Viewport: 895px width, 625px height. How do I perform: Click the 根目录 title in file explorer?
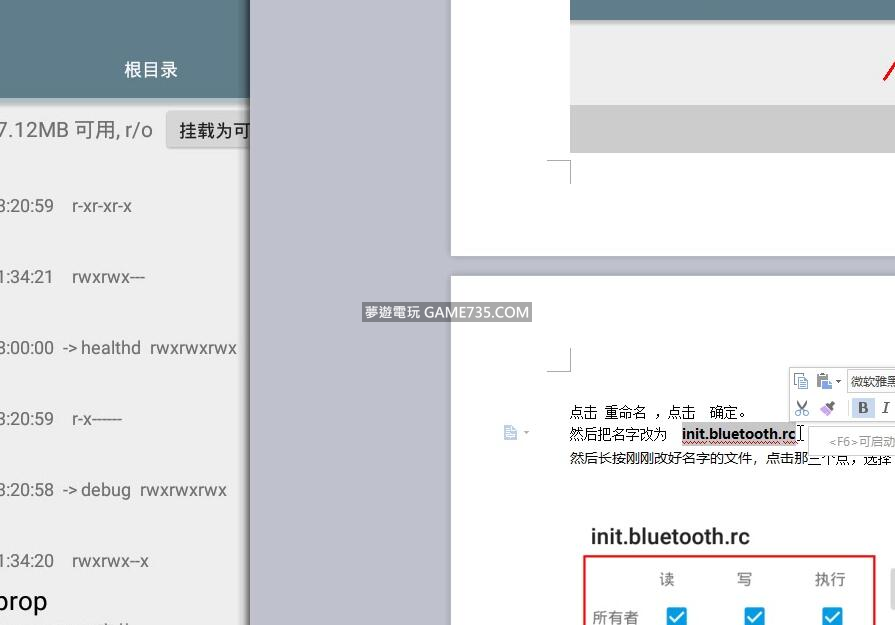(151, 70)
